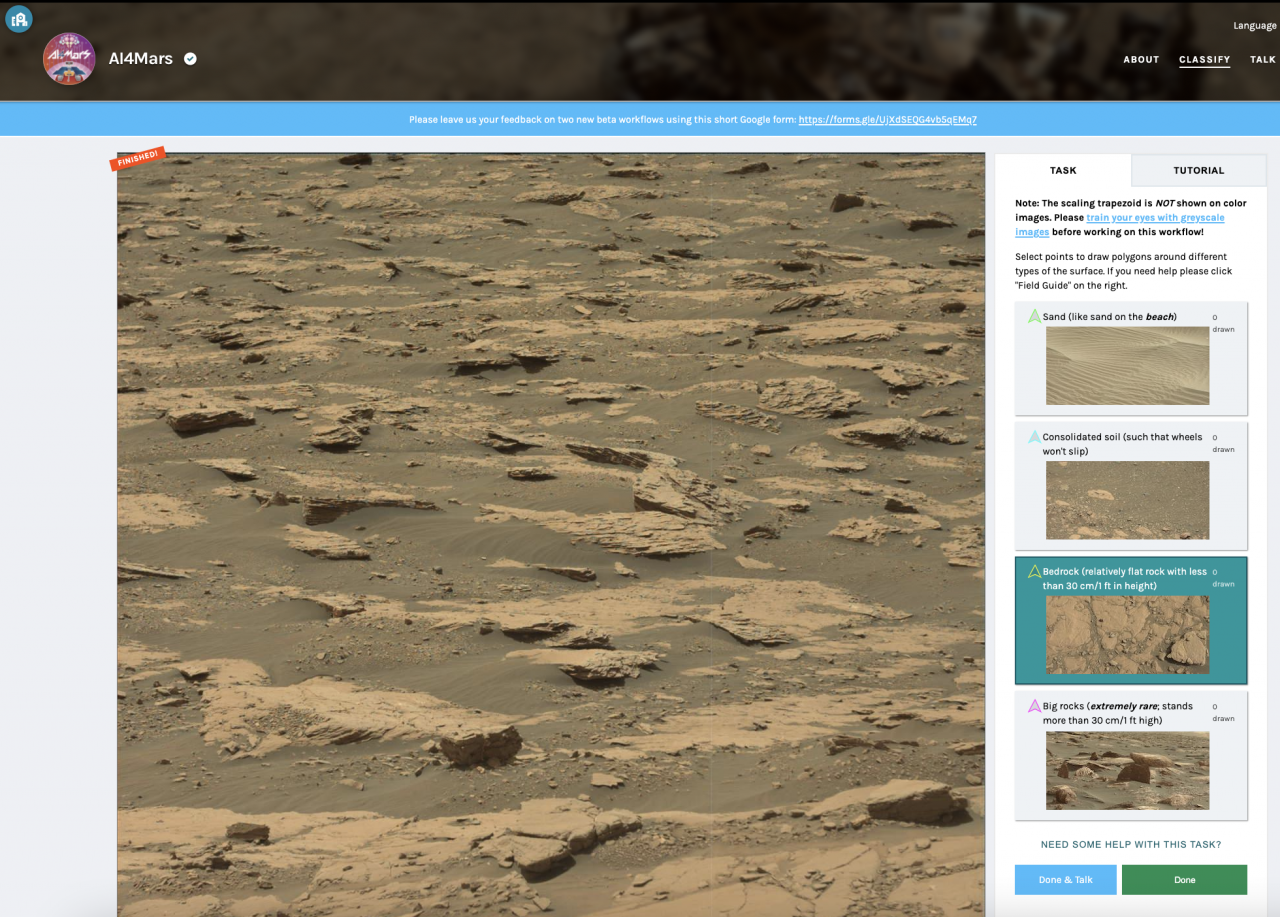Open the CLASSIFY page
The width and height of the screenshot is (1280, 917).
(1205, 60)
